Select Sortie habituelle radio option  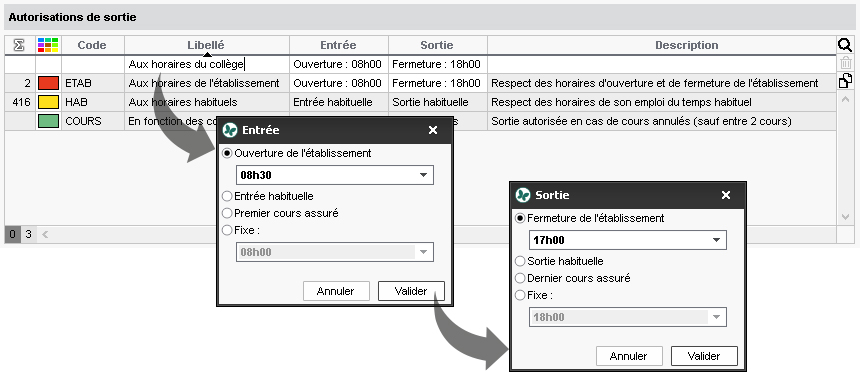[x=520, y=261]
